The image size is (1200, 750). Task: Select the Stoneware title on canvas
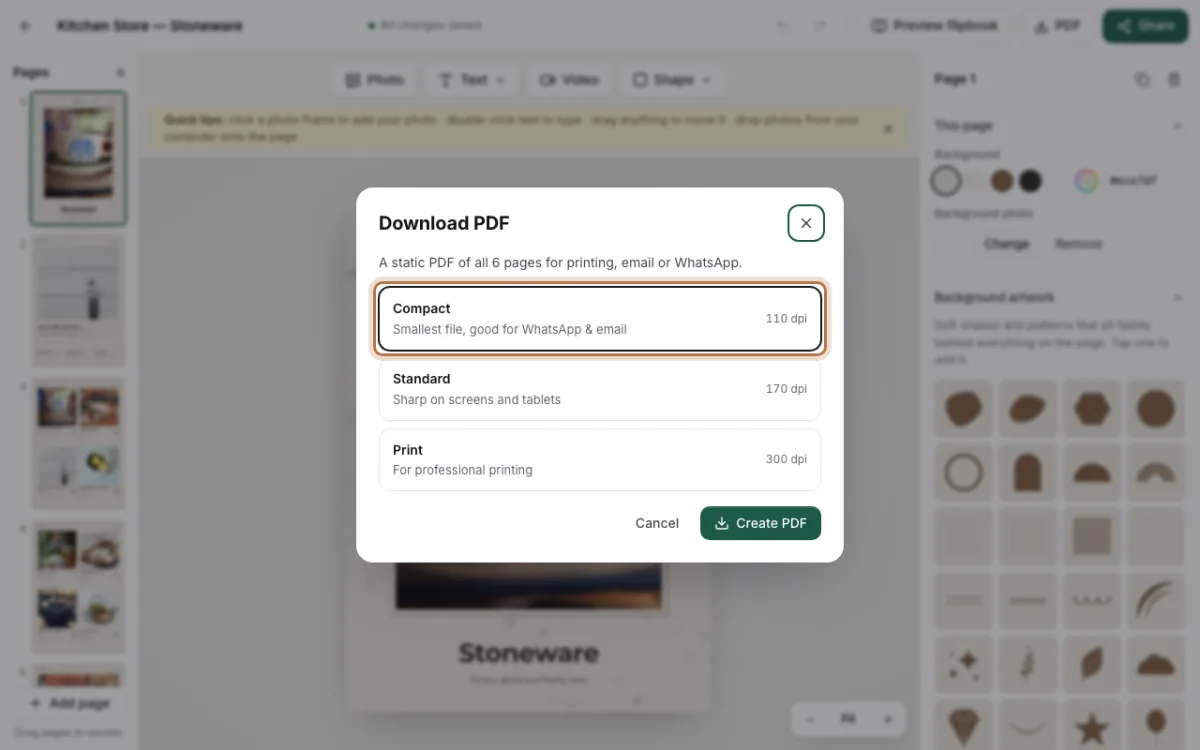(528, 654)
